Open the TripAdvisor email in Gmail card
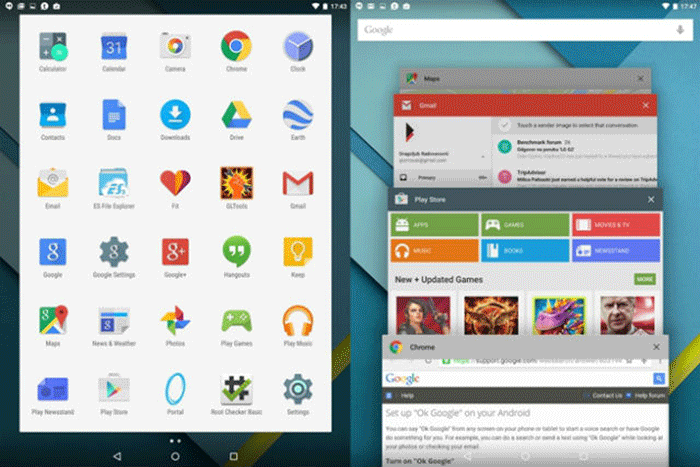The height and width of the screenshot is (467, 700). click(576, 176)
